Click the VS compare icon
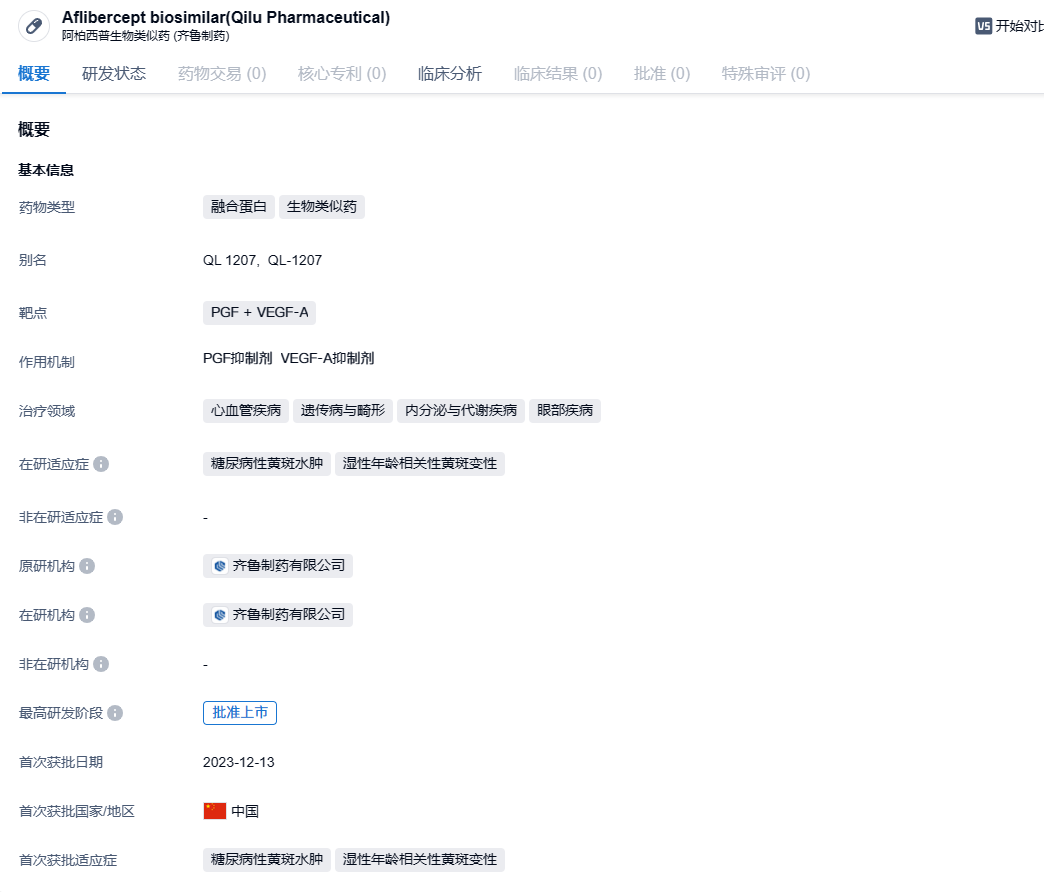The width and height of the screenshot is (1044, 892). point(983,26)
